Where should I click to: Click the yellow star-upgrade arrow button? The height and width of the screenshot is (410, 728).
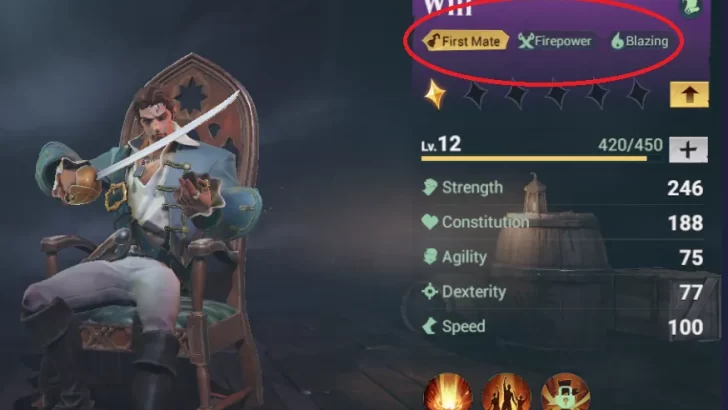click(x=689, y=94)
